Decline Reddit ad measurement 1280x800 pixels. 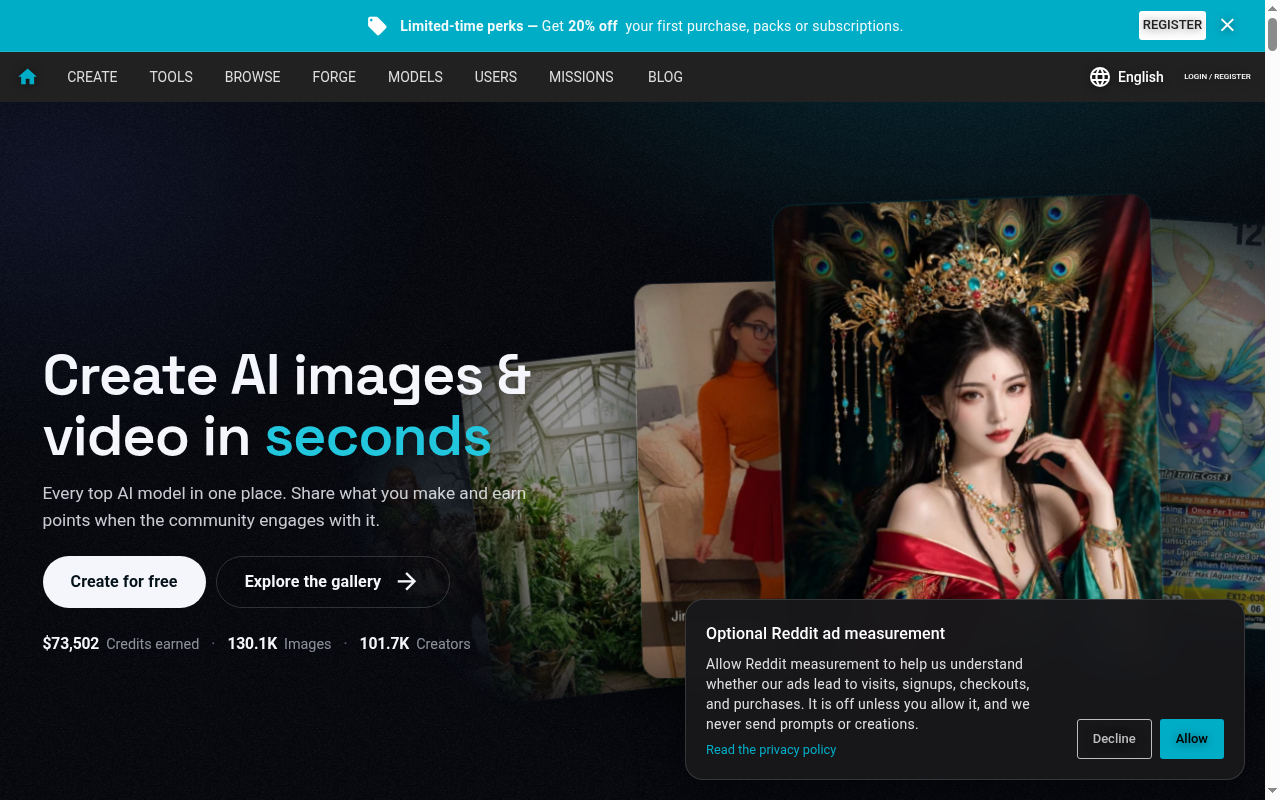tap(1114, 739)
